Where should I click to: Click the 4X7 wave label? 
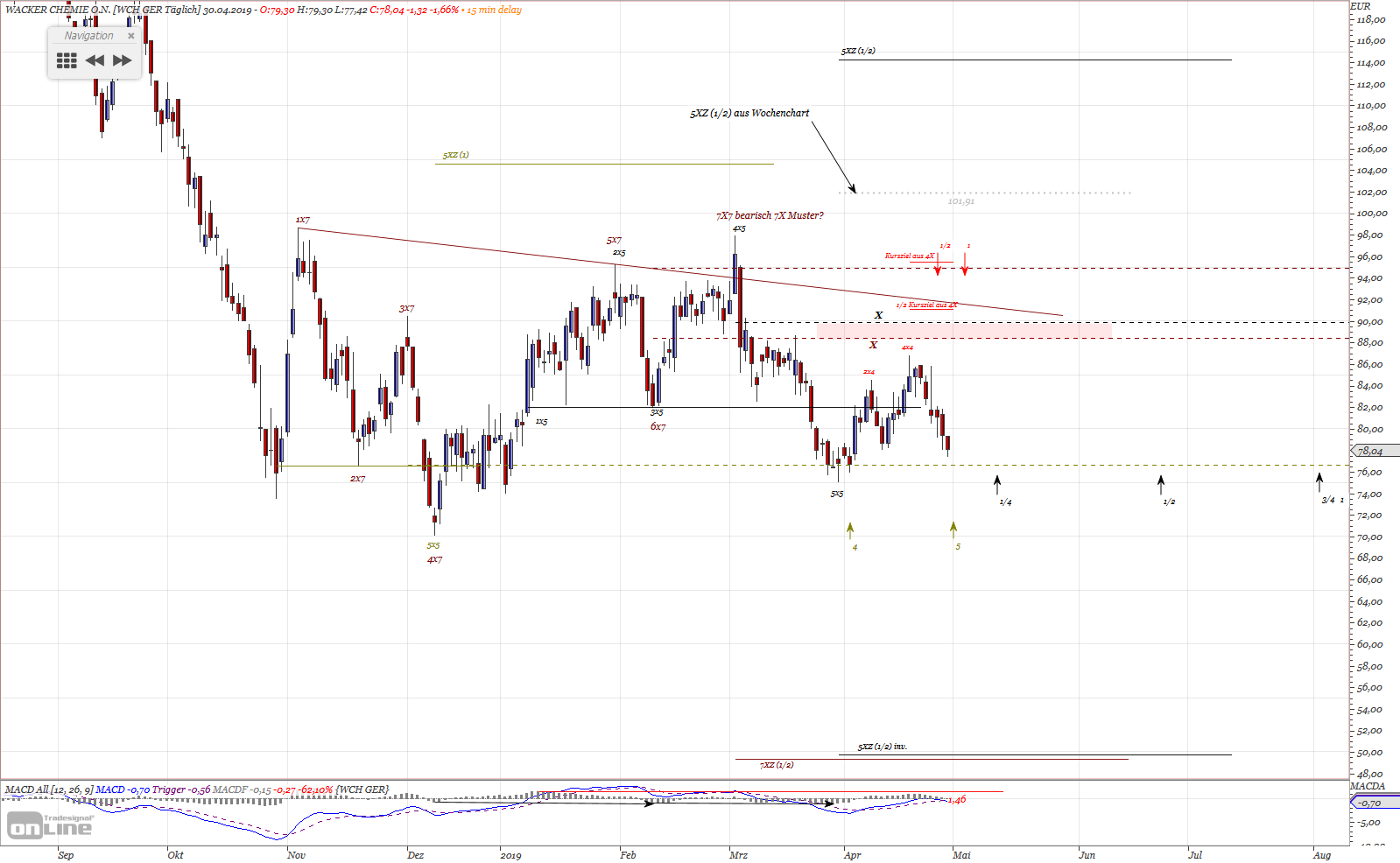[x=434, y=559]
